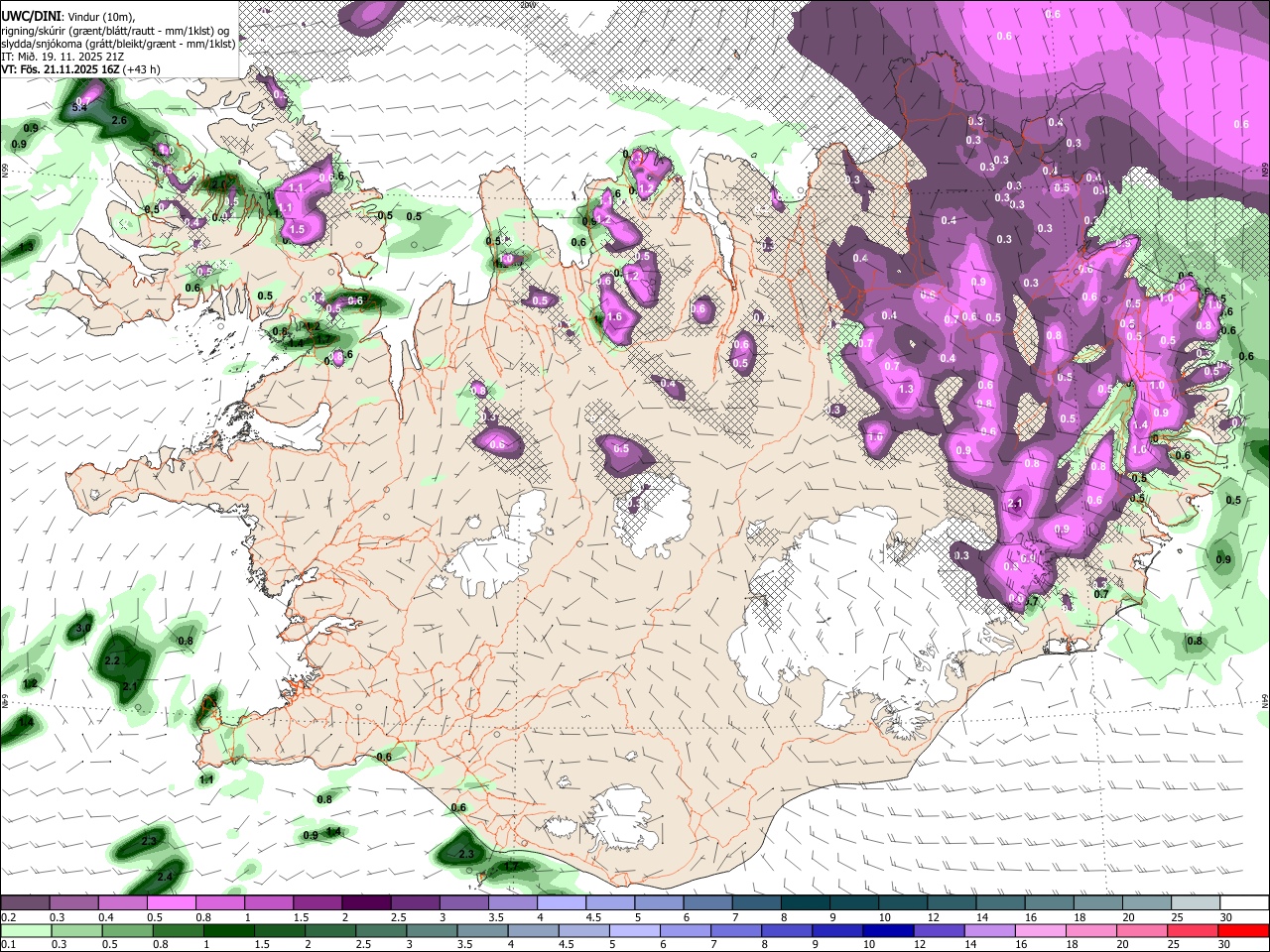Click the '0.2' label on snow scale
This screenshot has height=952, width=1270.
coord(7,916)
